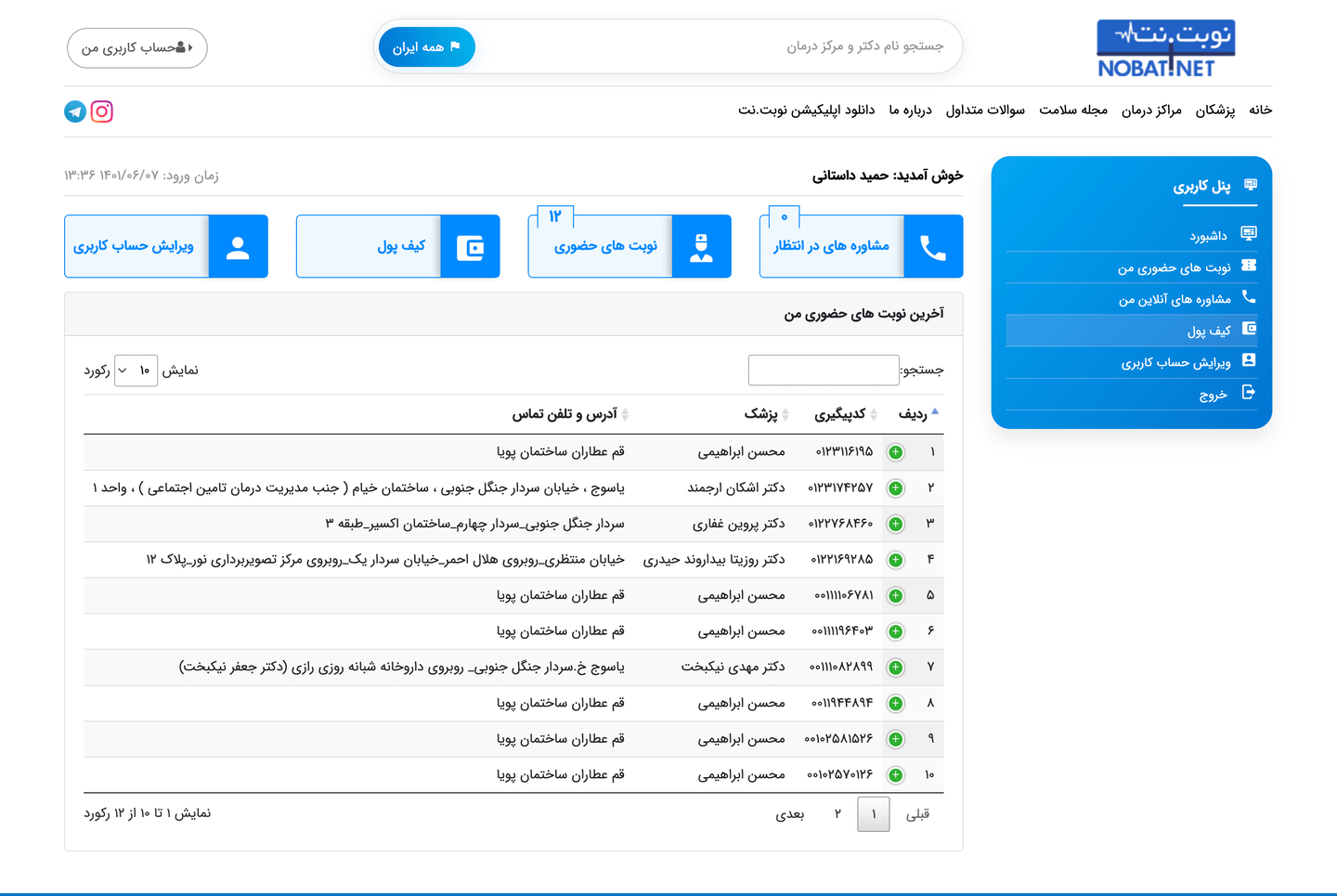Go to page 2 of the table
The image size is (1337, 896).
pos(837,814)
